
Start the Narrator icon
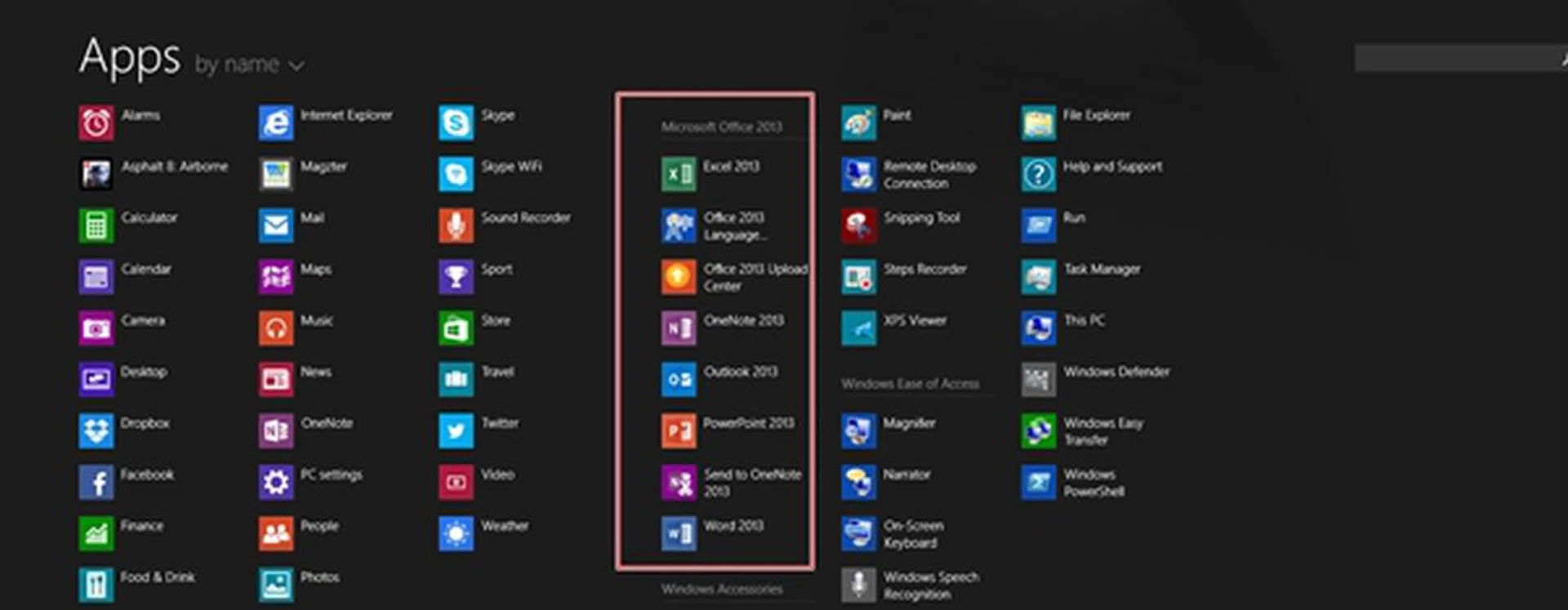coord(859,483)
